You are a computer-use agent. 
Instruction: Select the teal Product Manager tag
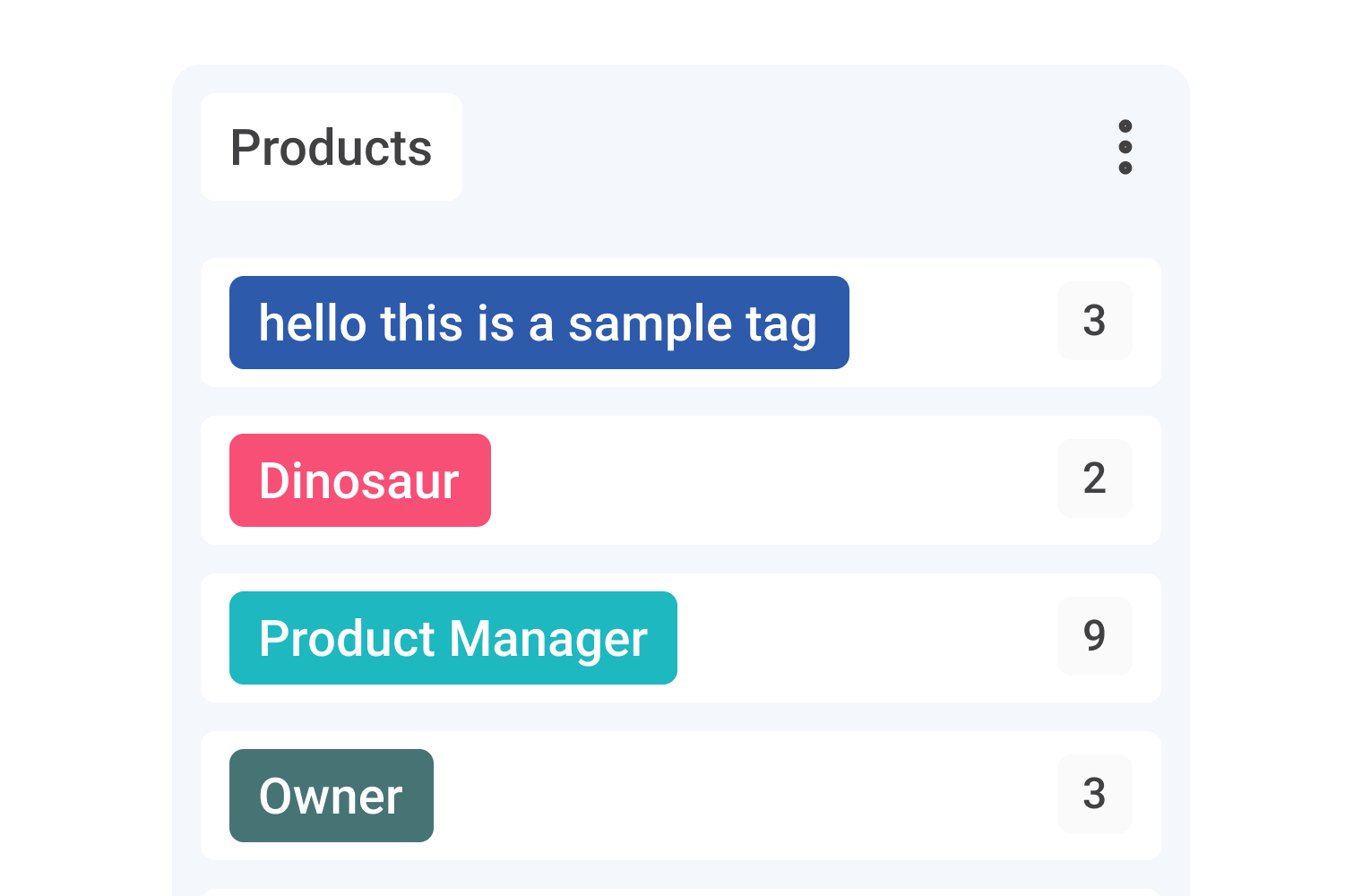pos(453,638)
